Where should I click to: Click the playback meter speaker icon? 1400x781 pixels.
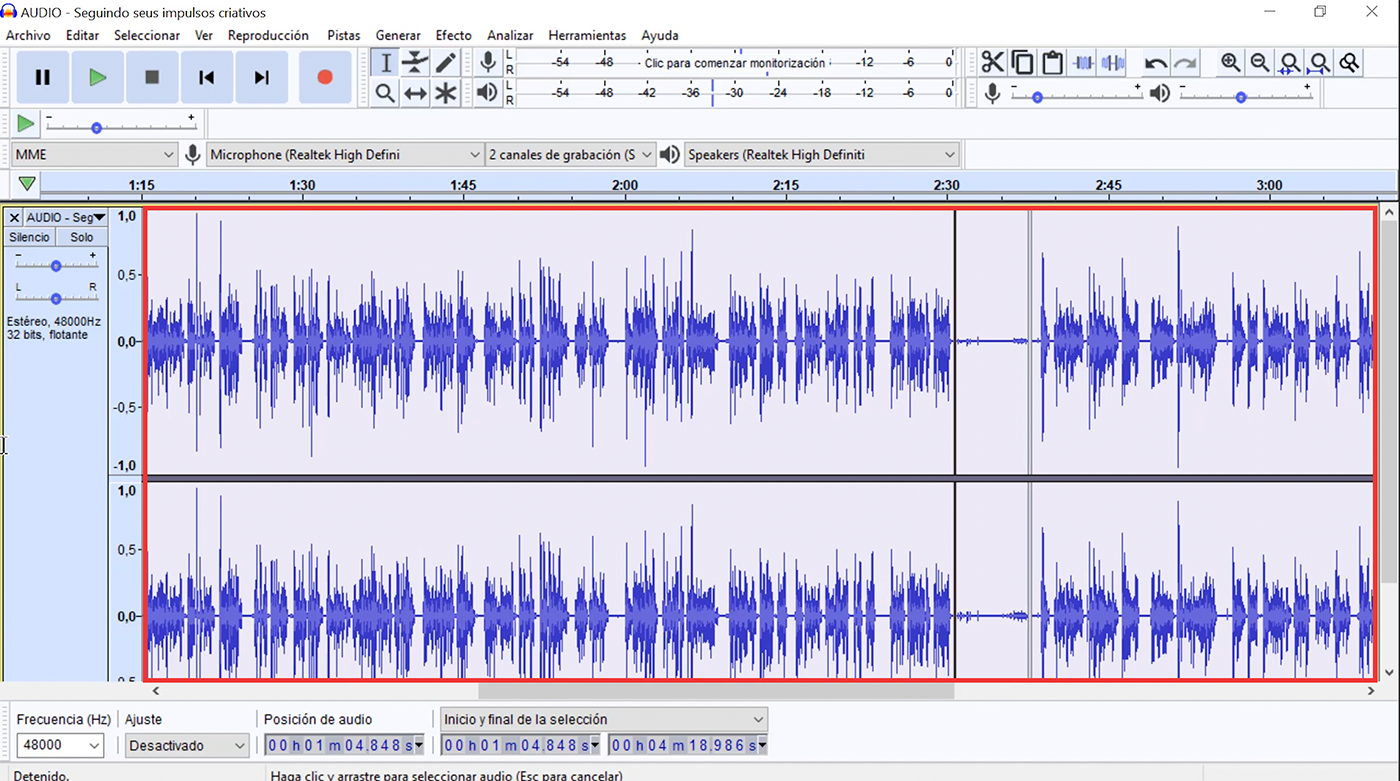pyautogui.click(x=487, y=93)
